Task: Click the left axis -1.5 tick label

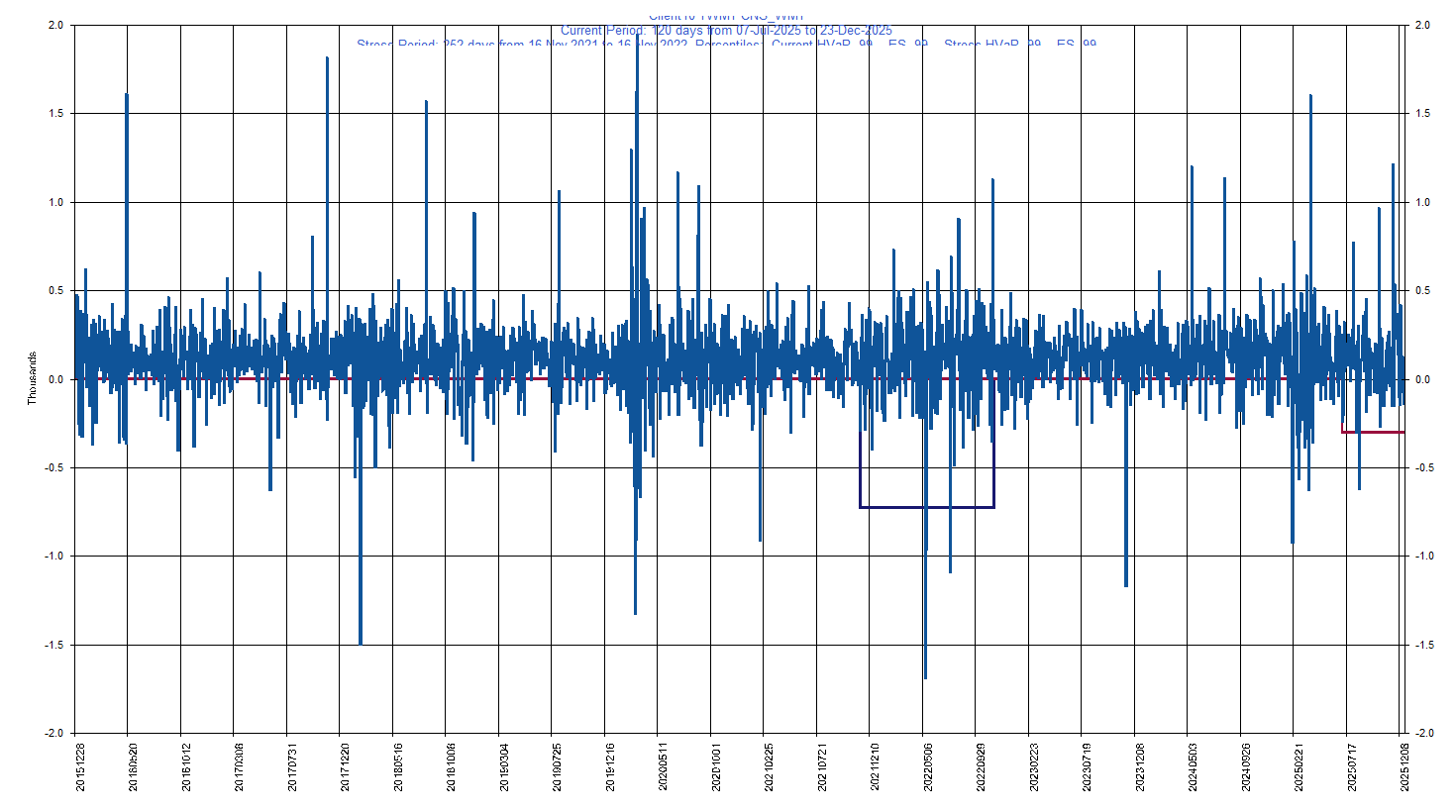Action: click(53, 645)
